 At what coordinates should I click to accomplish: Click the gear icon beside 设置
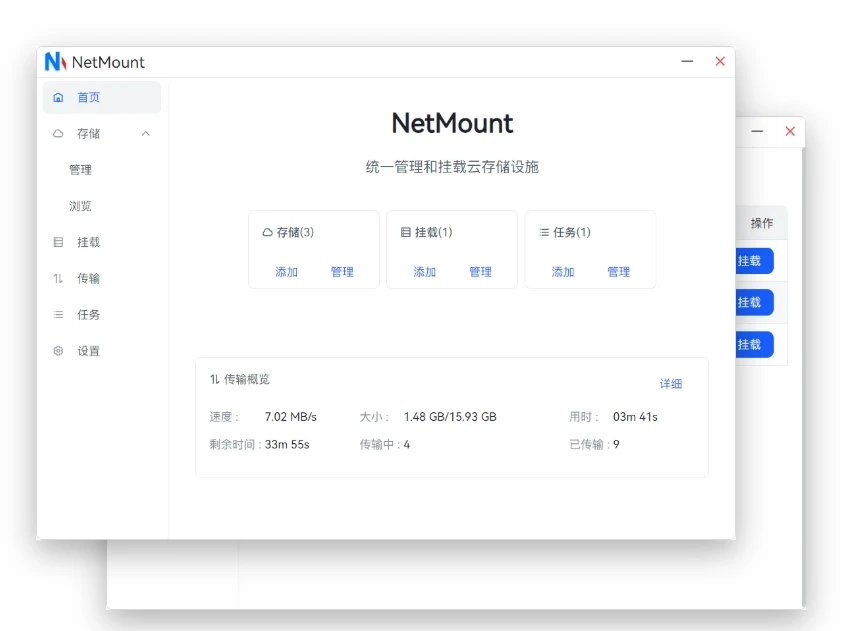pos(58,351)
